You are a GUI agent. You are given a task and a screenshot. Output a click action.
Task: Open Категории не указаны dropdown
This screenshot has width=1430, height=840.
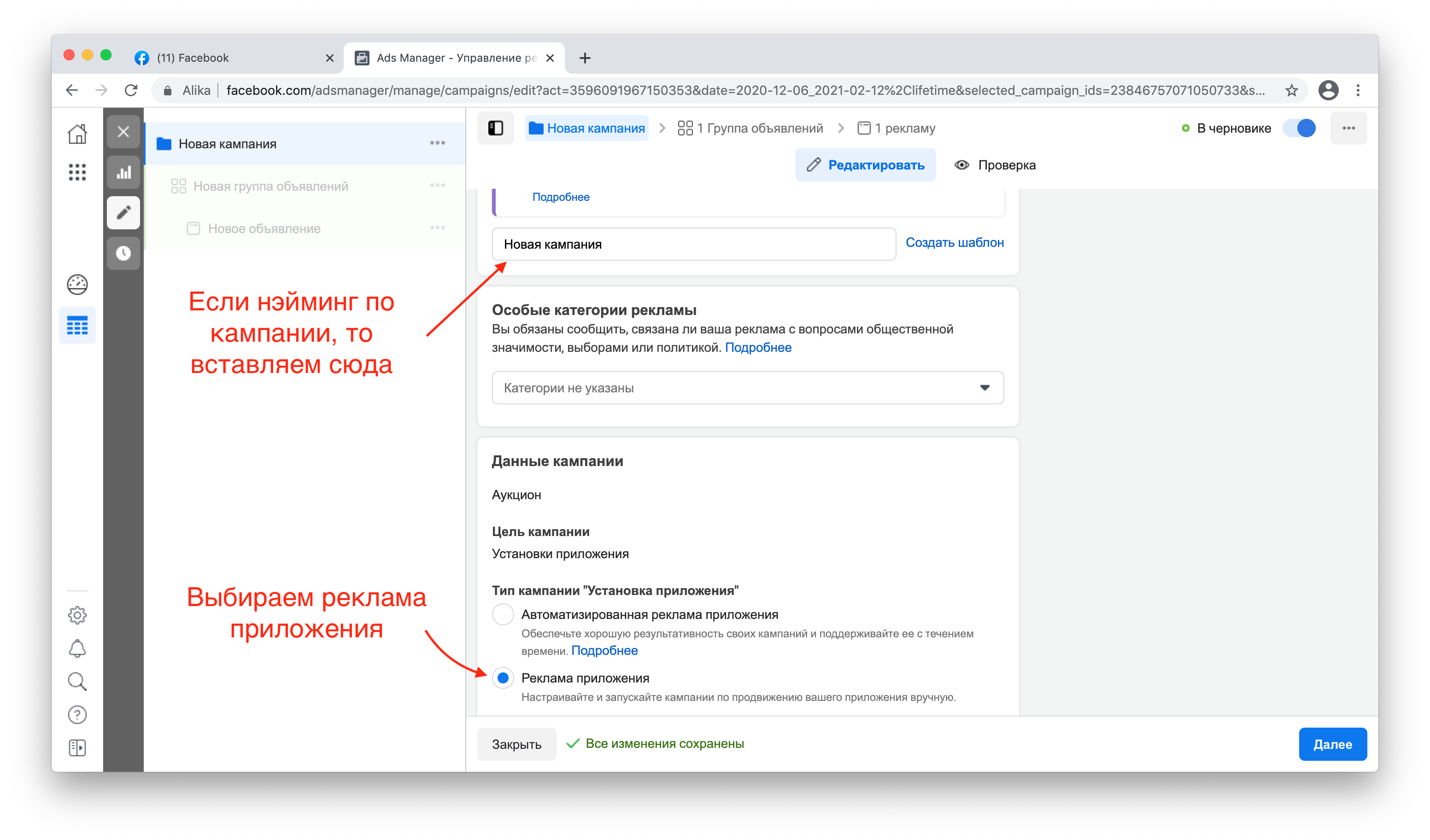click(x=747, y=388)
